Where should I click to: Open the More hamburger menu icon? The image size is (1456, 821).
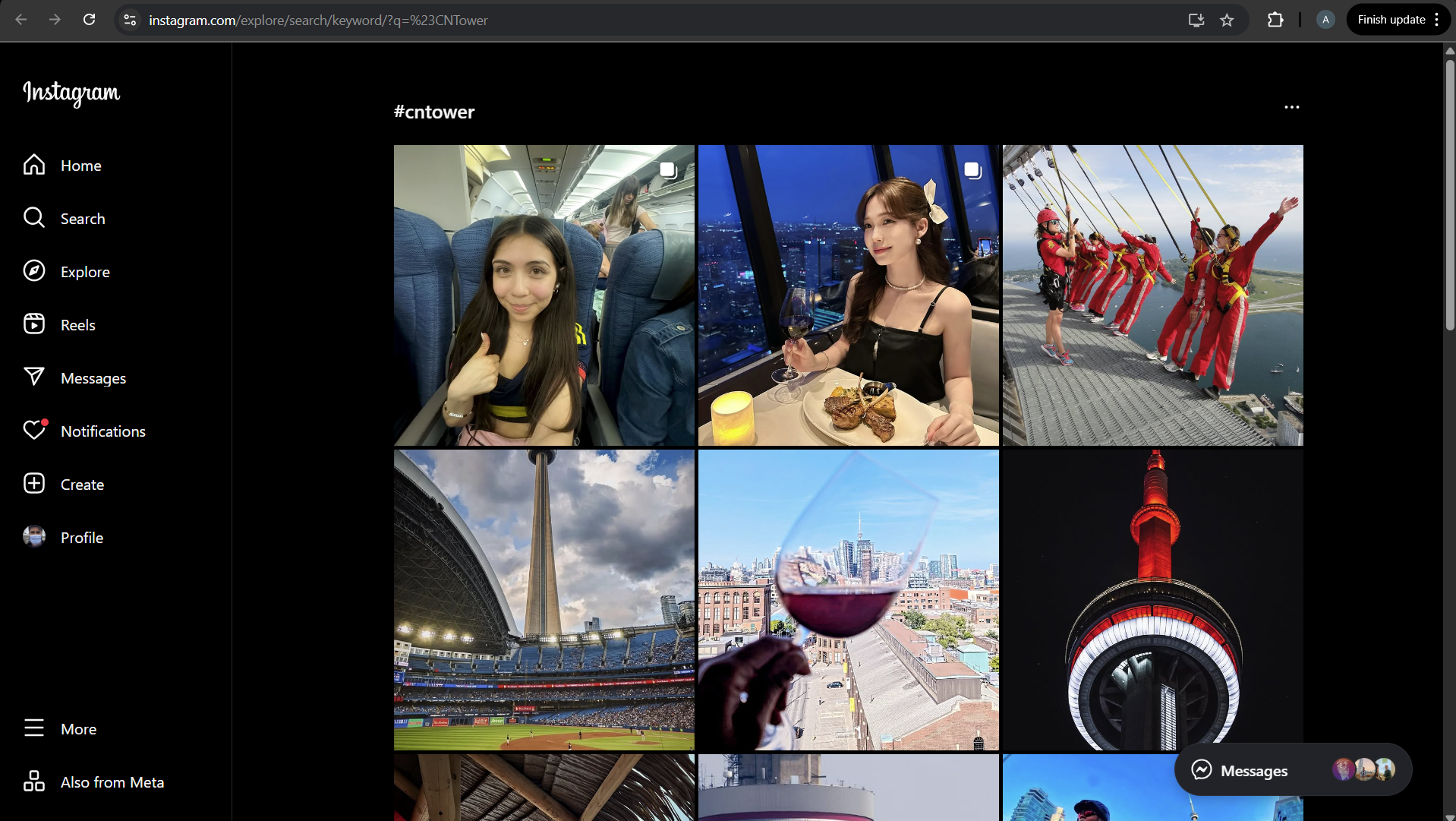[34, 728]
